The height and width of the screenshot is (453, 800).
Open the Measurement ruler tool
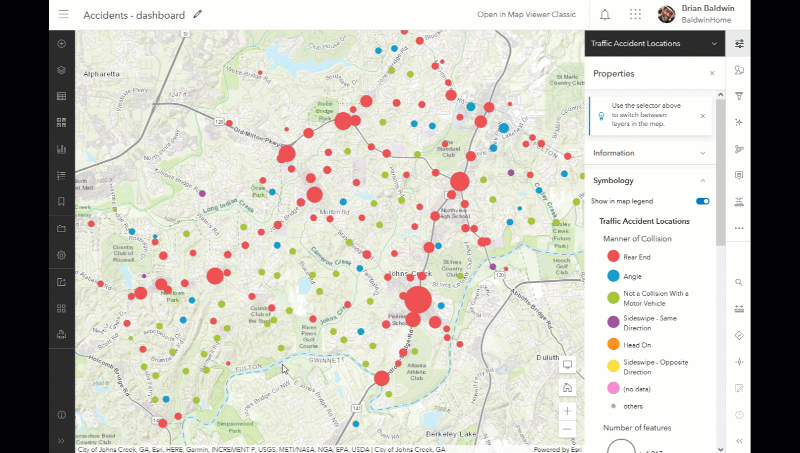(x=739, y=309)
